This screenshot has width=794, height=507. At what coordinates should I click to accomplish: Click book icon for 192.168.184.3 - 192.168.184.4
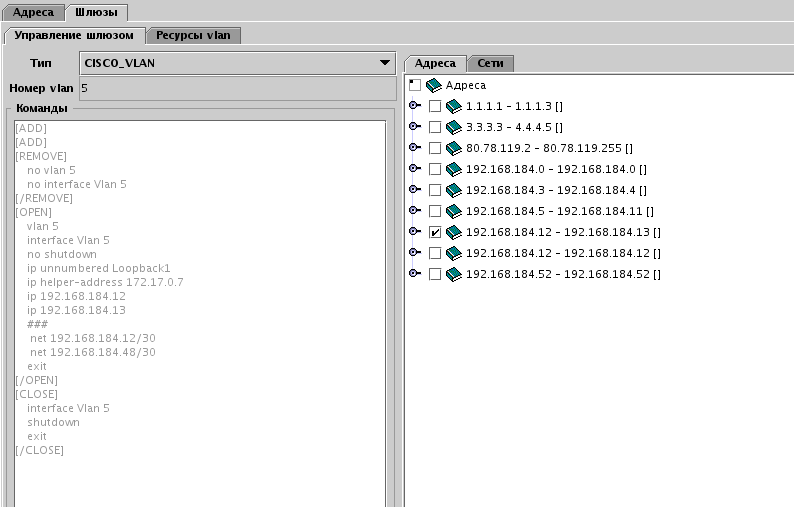(454, 190)
